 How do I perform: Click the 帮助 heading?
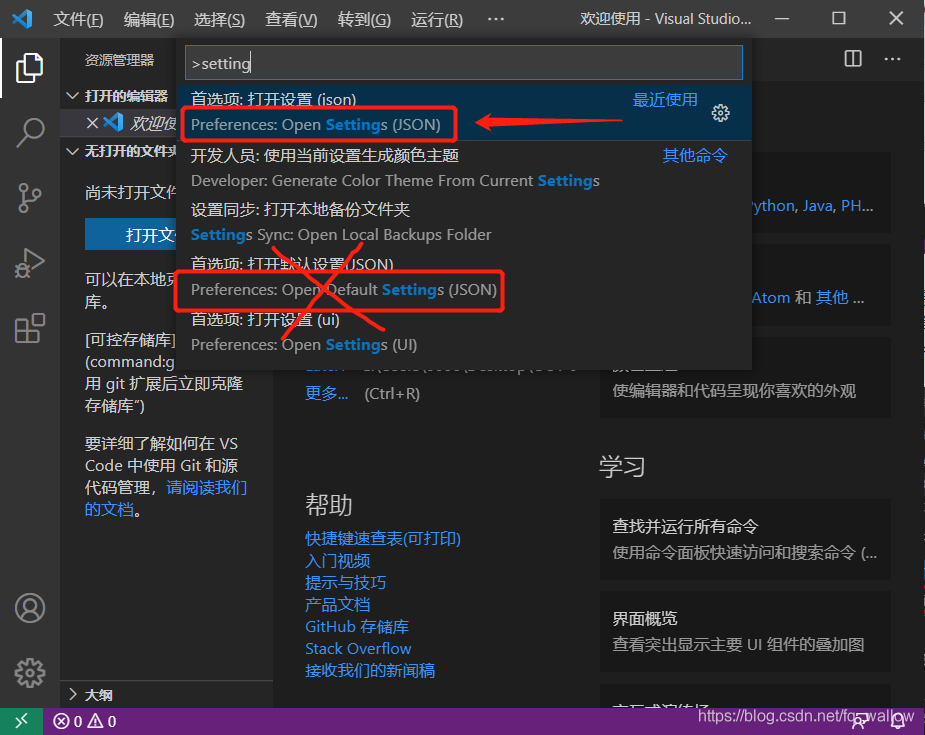[329, 505]
